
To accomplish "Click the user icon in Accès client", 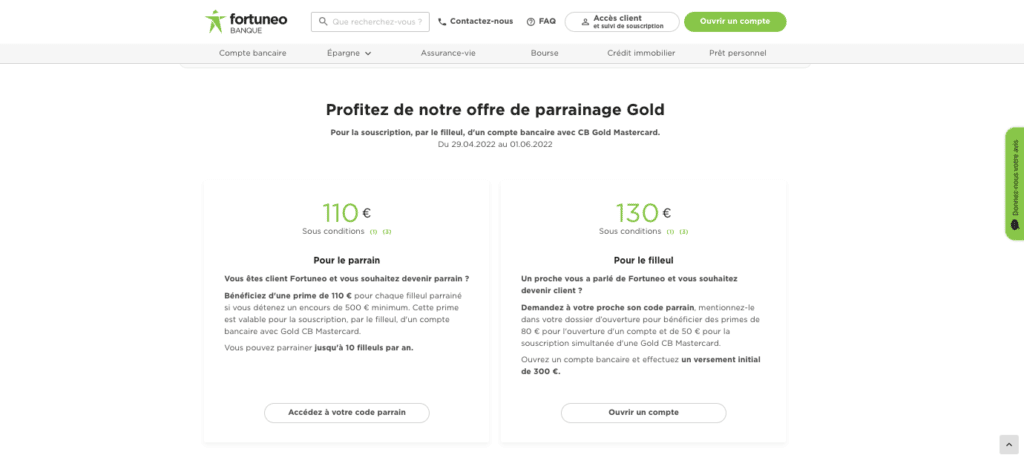I will coord(585,22).
